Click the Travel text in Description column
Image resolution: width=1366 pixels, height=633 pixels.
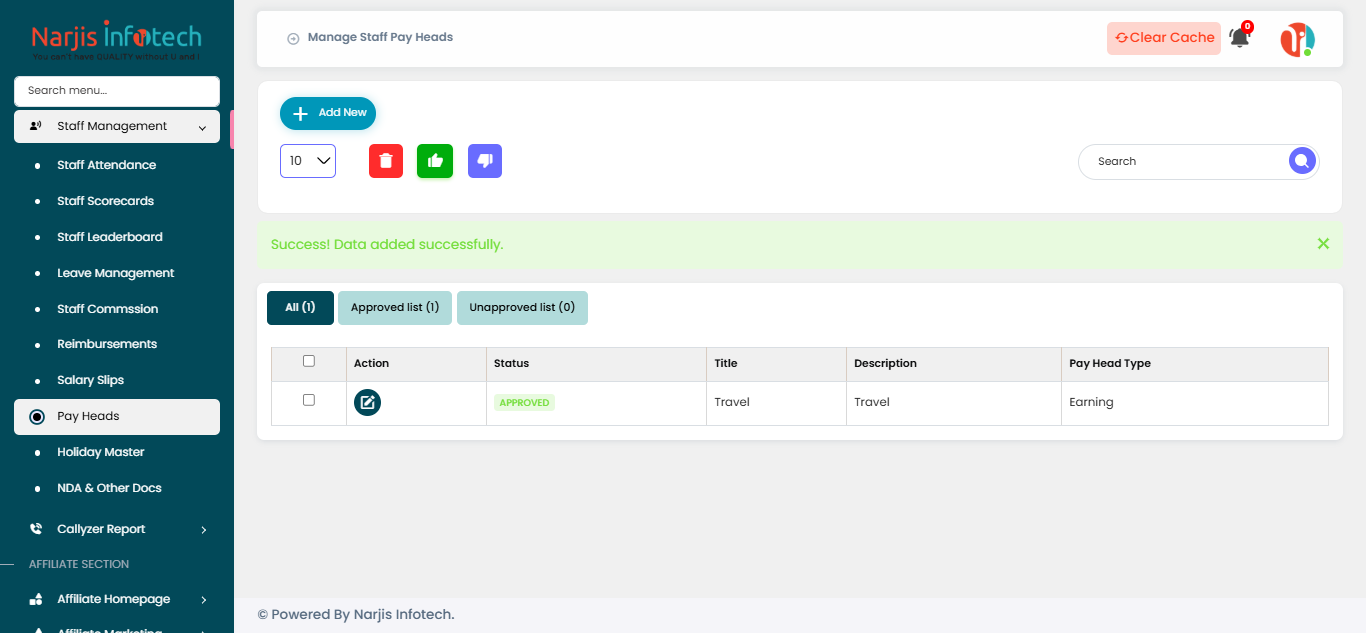872,402
